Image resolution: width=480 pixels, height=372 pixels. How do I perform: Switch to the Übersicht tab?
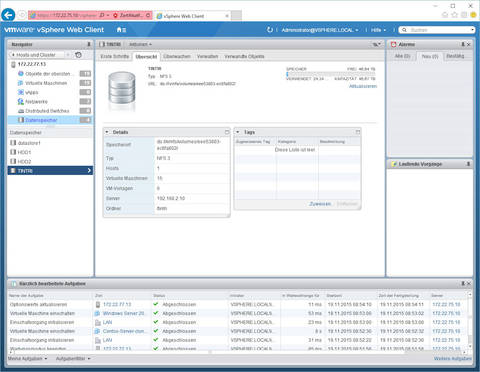coord(146,57)
